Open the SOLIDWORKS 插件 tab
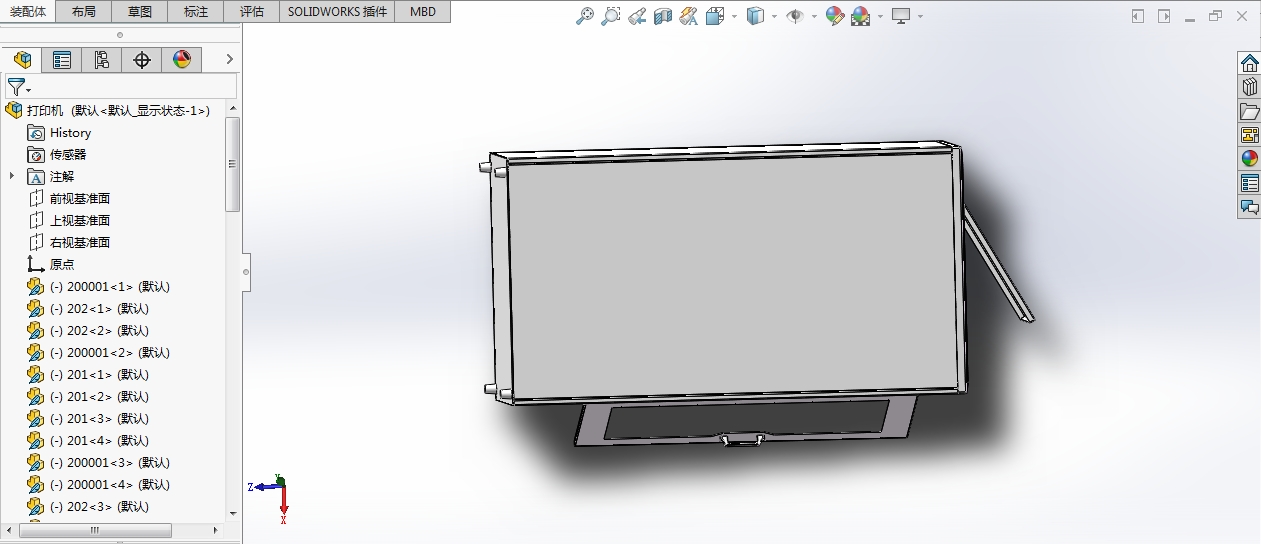The width and height of the screenshot is (1261, 544). pos(337,12)
